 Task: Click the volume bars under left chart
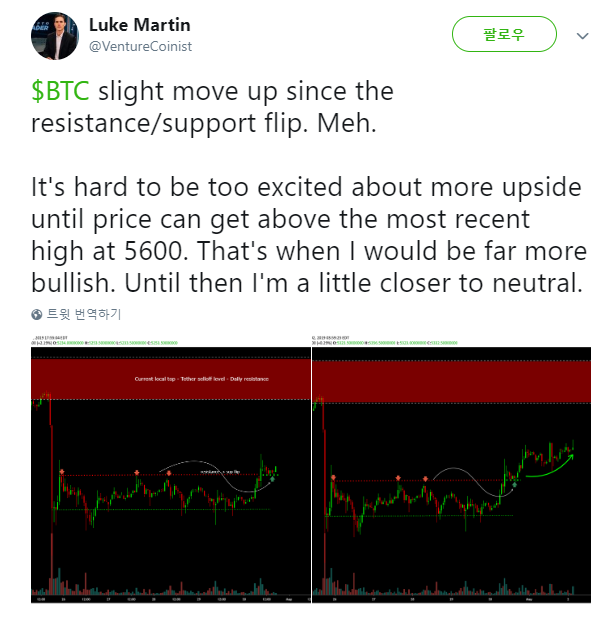click(158, 584)
